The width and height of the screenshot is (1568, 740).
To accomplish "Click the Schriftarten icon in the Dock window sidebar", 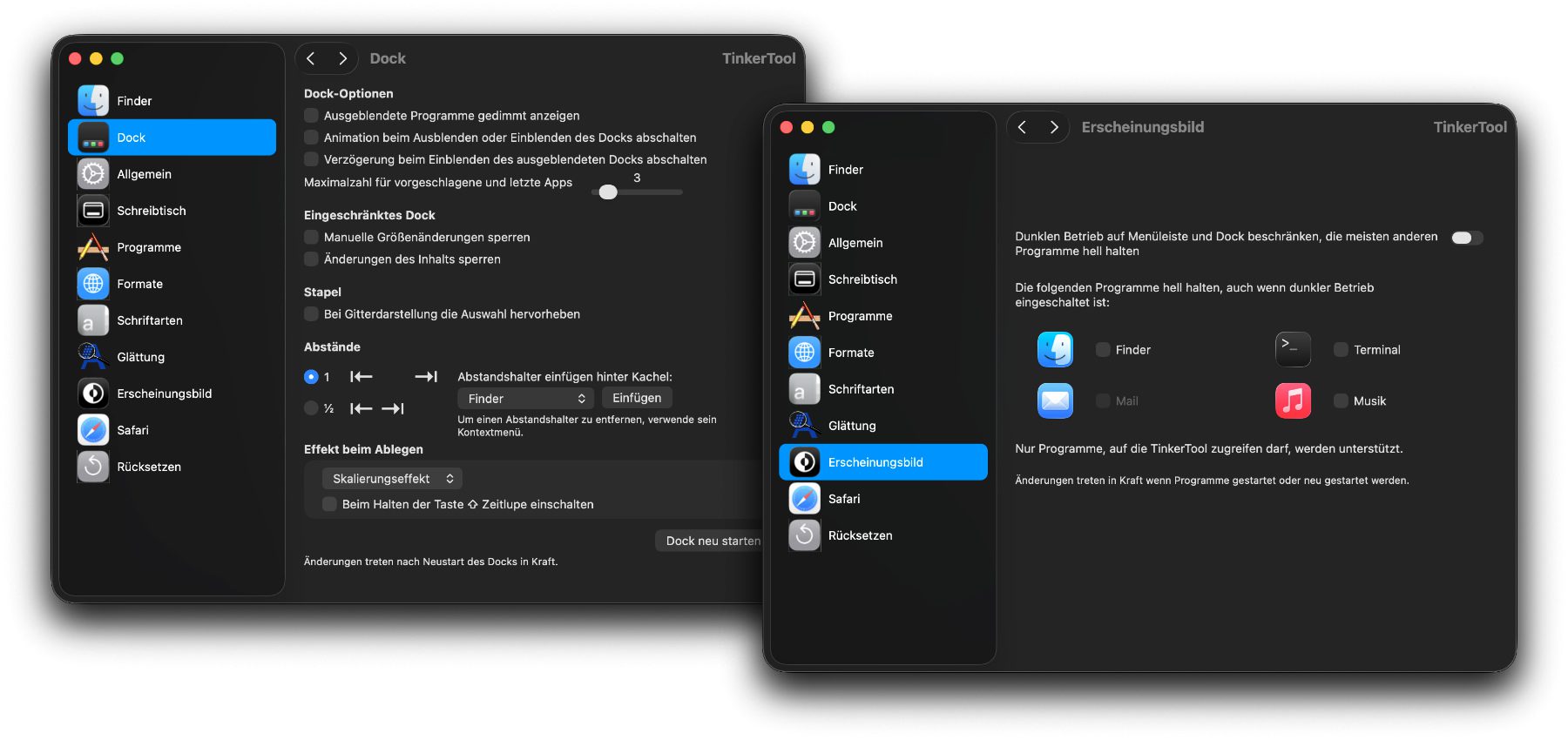I will (93, 320).
